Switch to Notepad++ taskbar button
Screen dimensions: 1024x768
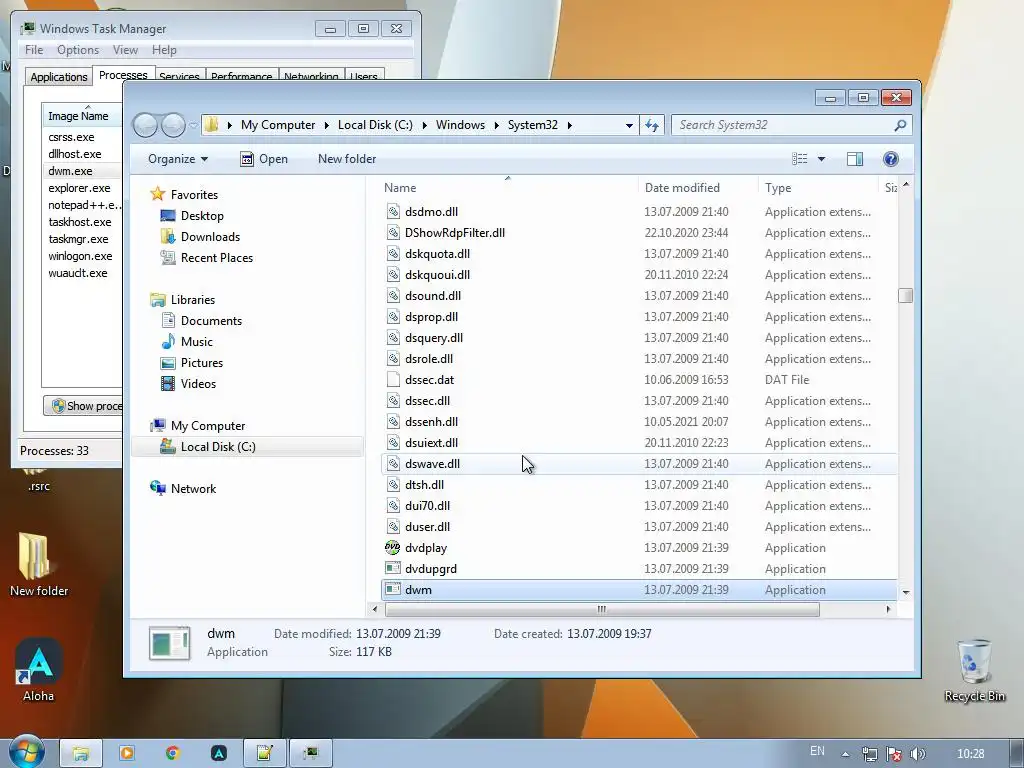tap(264, 754)
